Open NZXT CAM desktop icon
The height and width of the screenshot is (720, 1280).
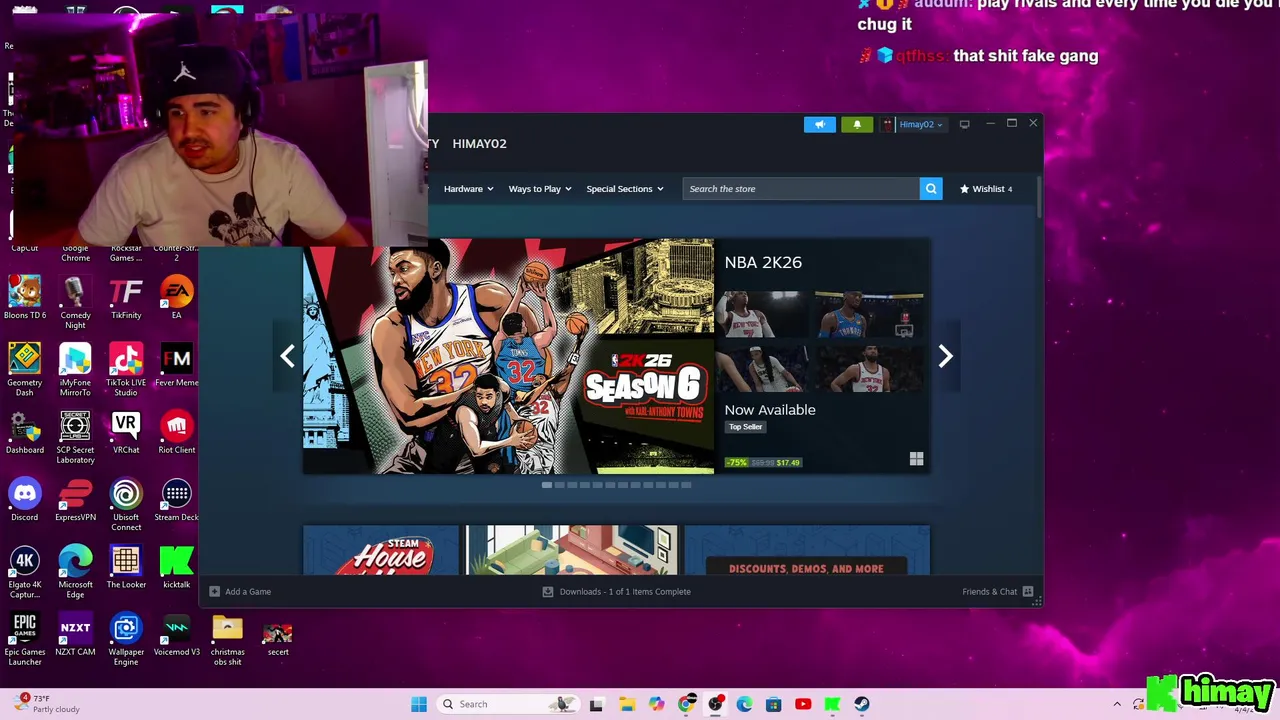[75, 635]
